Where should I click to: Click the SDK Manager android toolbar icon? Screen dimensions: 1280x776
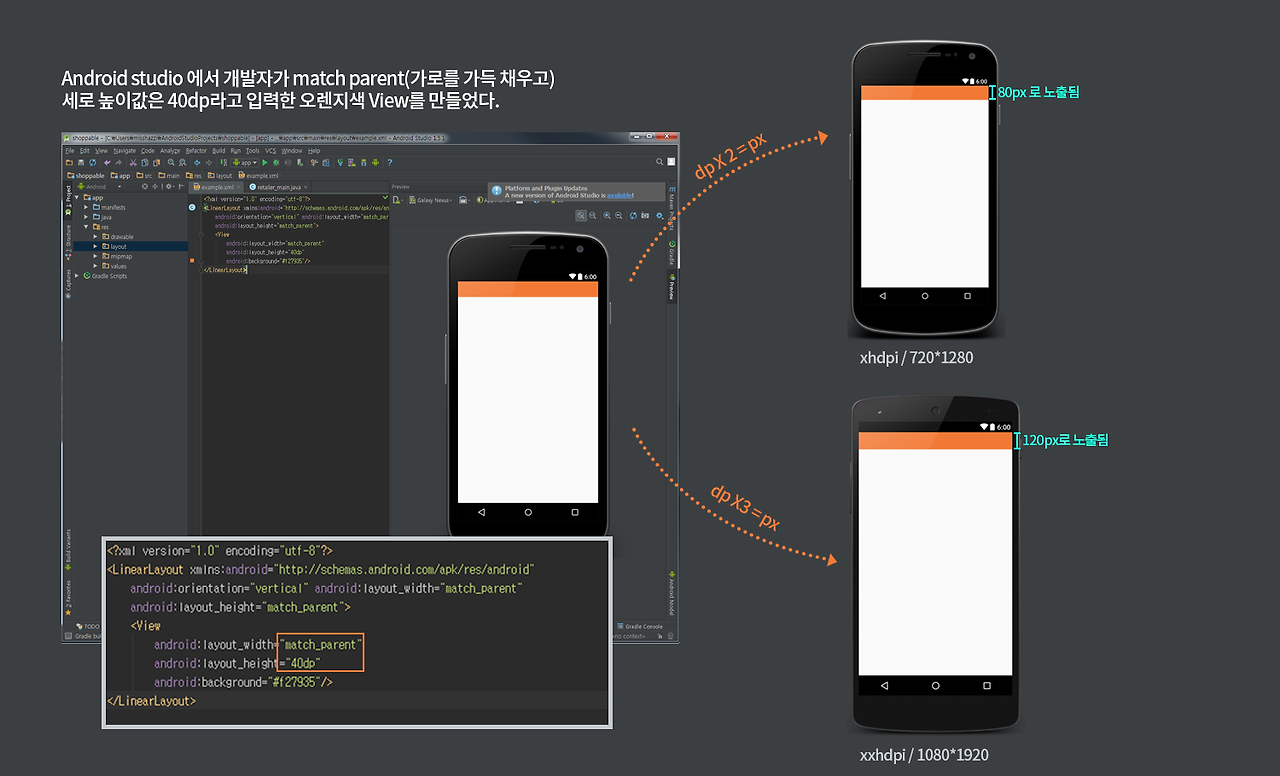(362, 162)
